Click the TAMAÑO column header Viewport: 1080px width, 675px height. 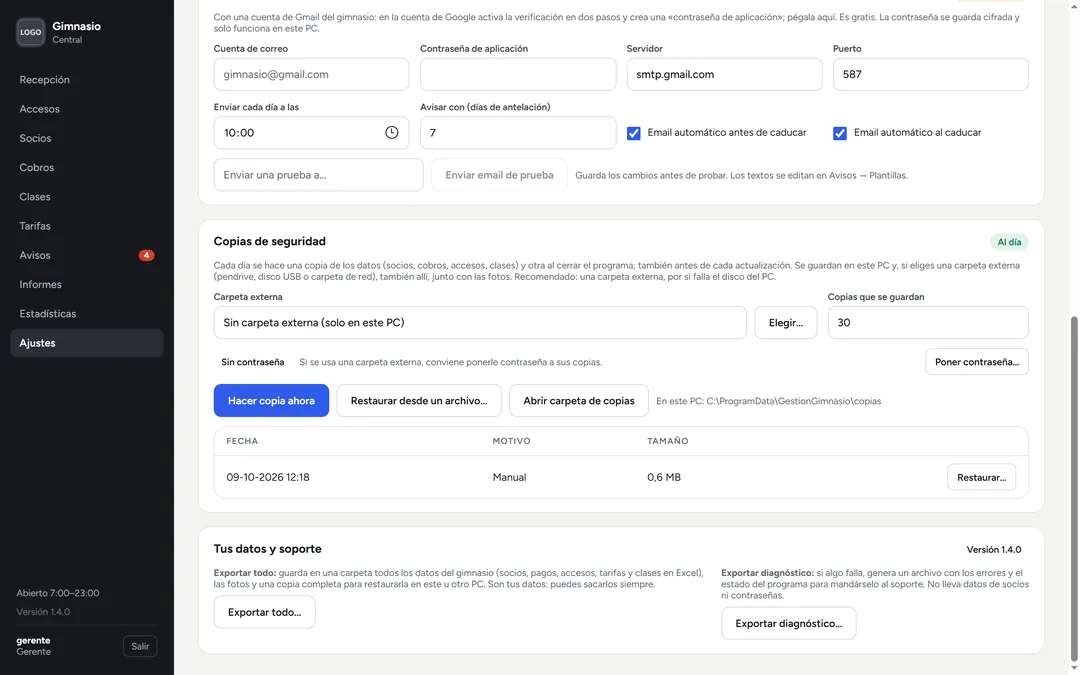coord(667,441)
